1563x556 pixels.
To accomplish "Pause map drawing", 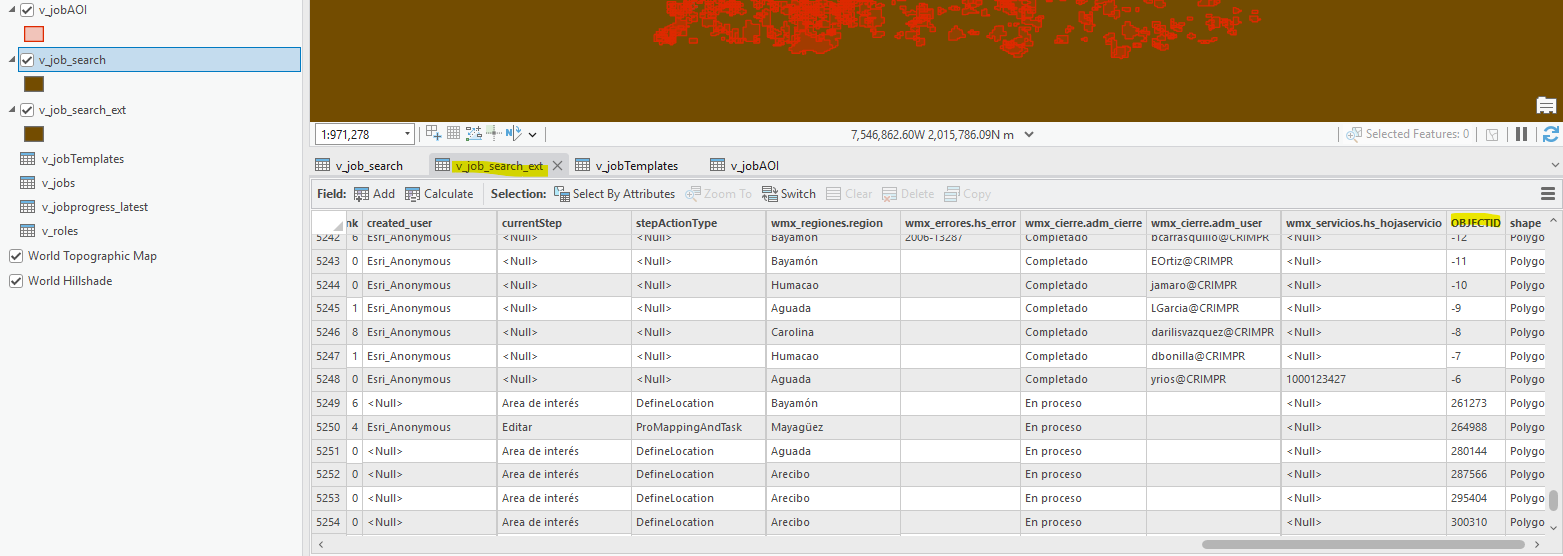I will point(1521,134).
